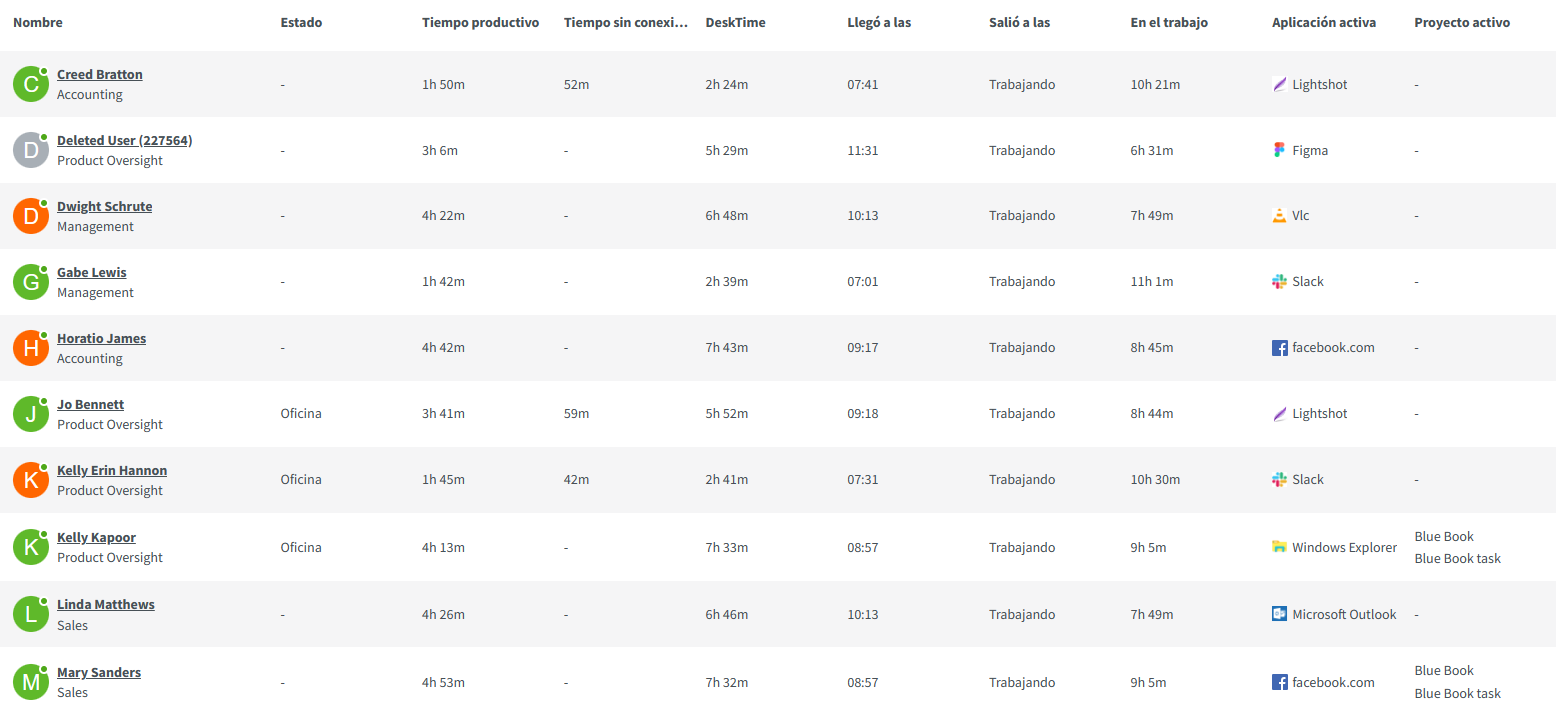Click the Microsoft Outlook icon
Image resolution: width=1556 pixels, height=709 pixels.
coord(1279,614)
